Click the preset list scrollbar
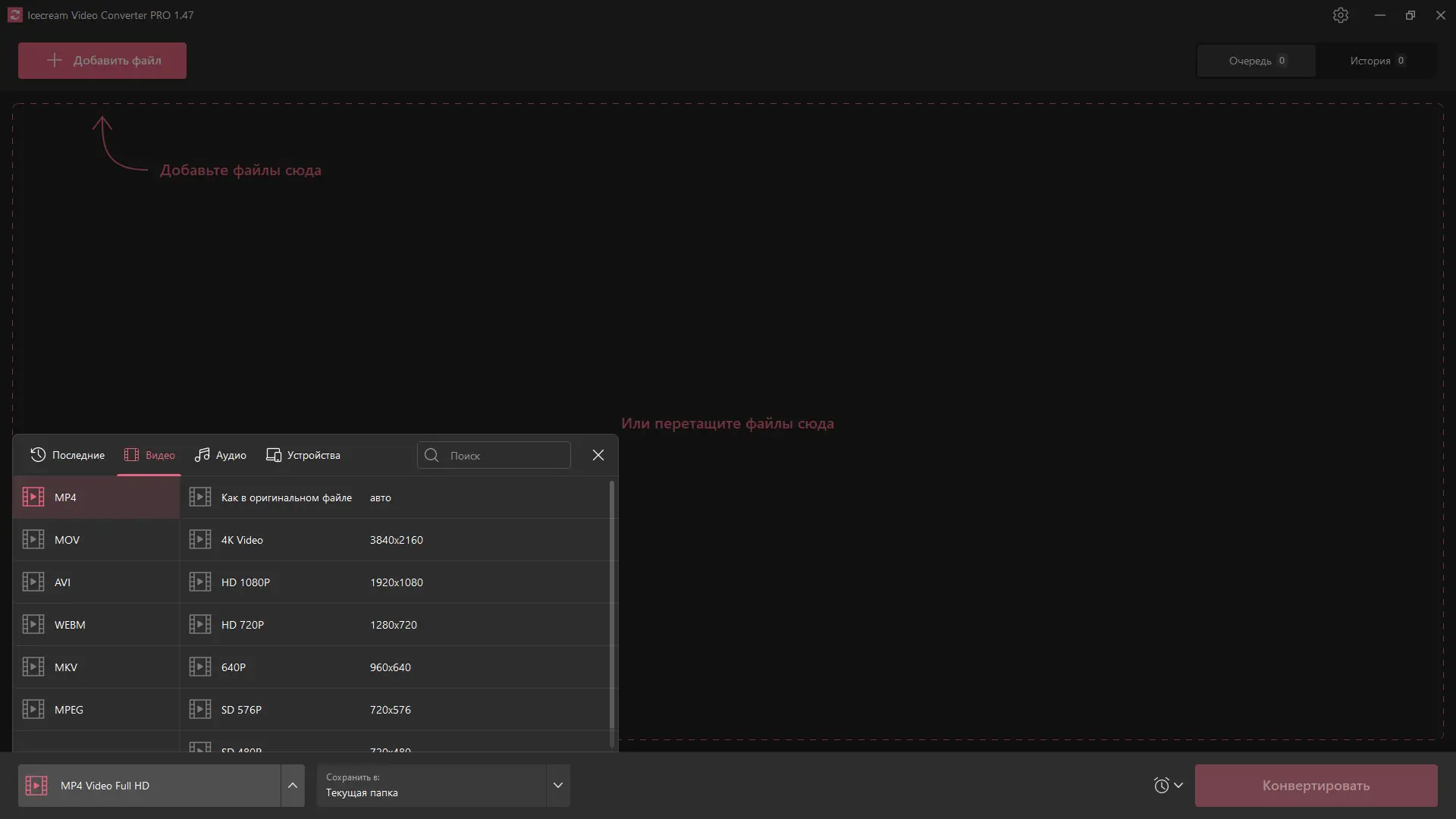 [x=612, y=607]
